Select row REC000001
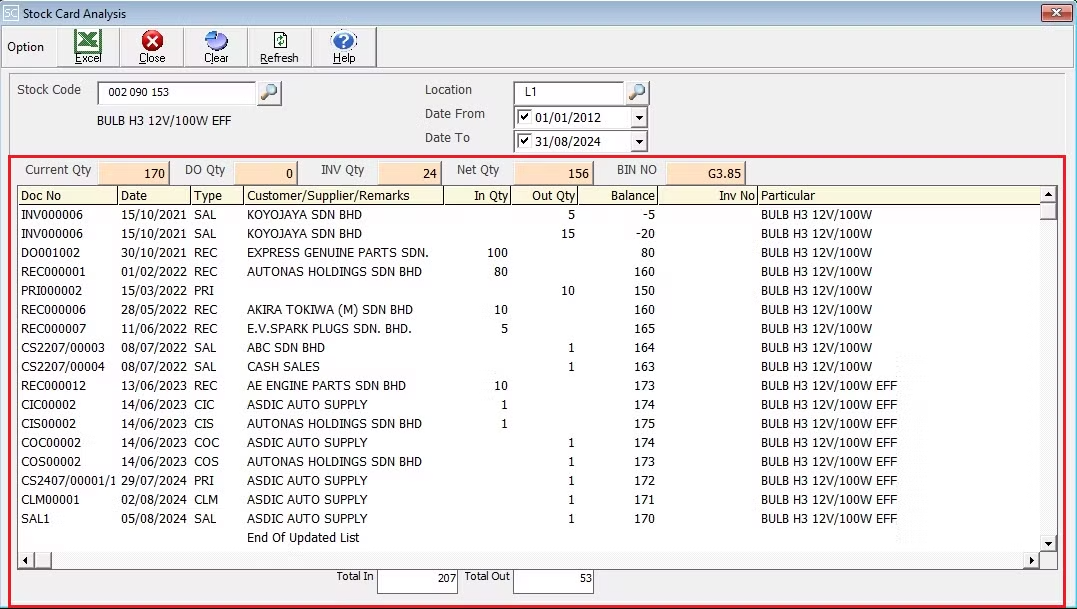The width and height of the screenshot is (1077, 609). click(530, 272)
